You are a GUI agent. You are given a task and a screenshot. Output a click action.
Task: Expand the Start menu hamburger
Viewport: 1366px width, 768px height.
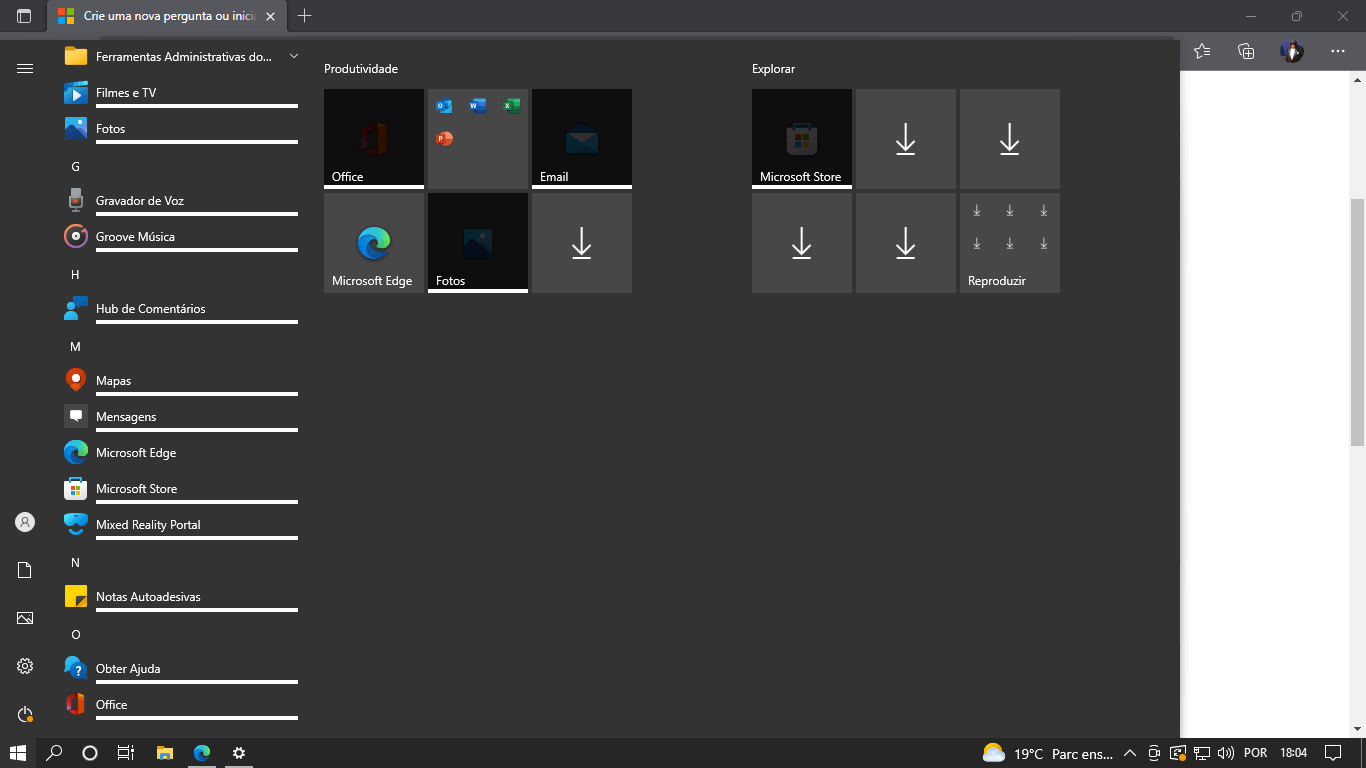click(25, 68)
